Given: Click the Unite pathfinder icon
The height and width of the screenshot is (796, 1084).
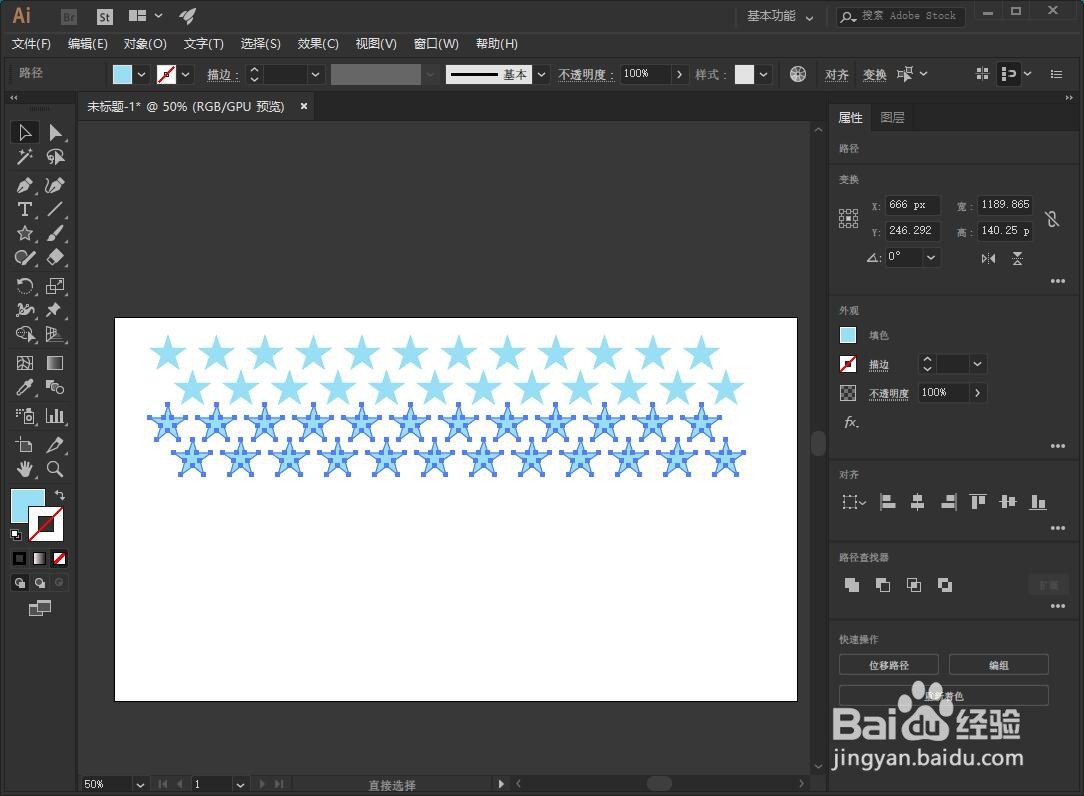Looking at the screenshot, I should point(852,585).
